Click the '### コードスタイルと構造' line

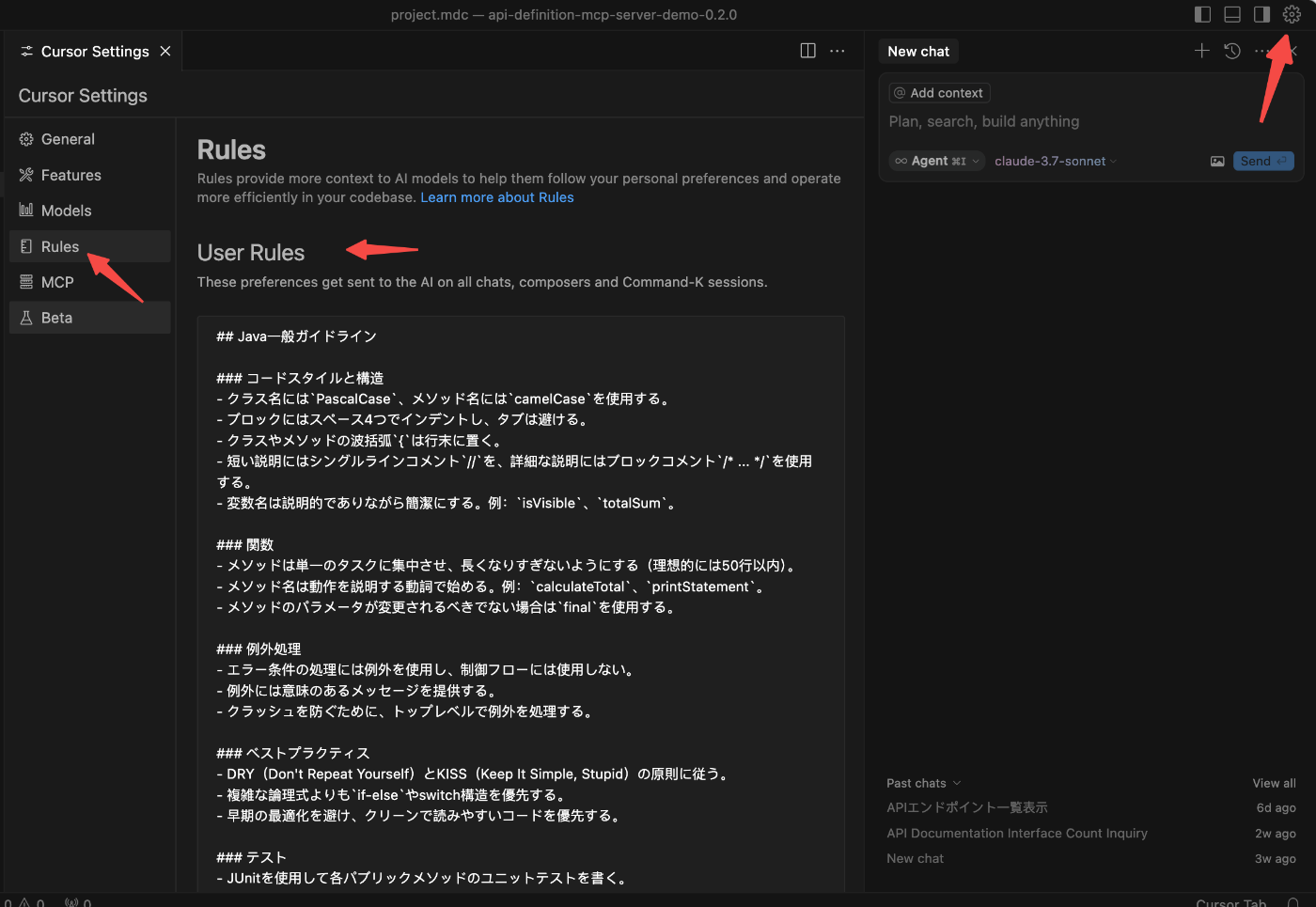pos(300,378)
